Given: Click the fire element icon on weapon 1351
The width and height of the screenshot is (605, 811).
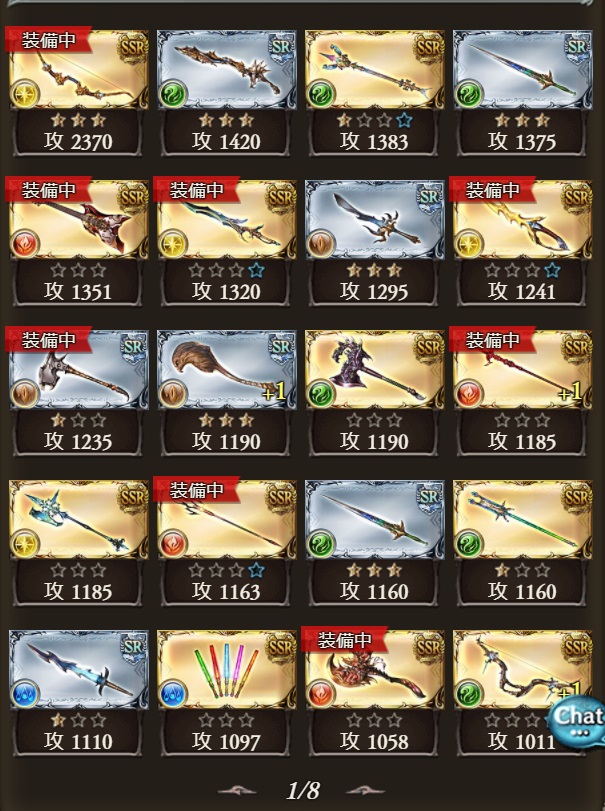Looking at the screenshot, I should [24, 244].
